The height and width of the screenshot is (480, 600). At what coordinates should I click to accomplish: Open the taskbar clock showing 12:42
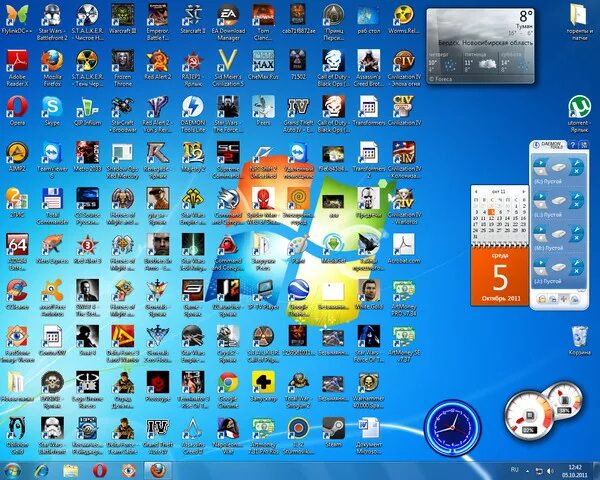click(x=575, y=471)
